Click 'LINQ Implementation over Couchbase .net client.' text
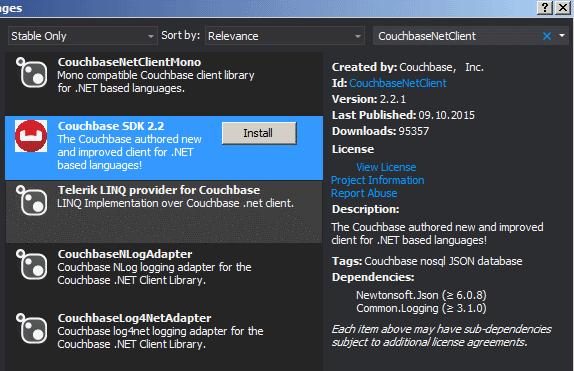The width and height of the screenshot is (574, 371). point(175,203)
